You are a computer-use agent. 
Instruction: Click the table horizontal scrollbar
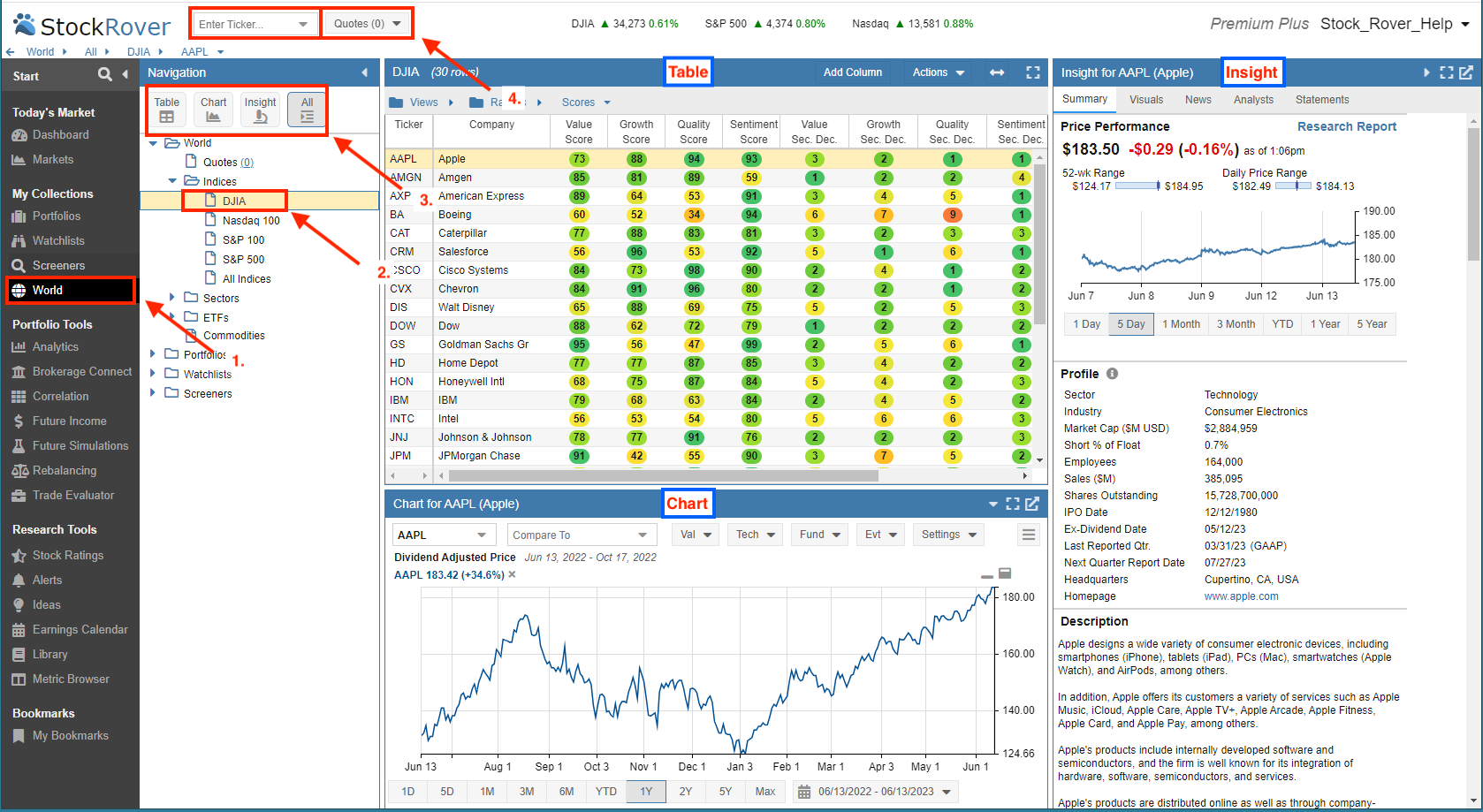coord(663,475)
